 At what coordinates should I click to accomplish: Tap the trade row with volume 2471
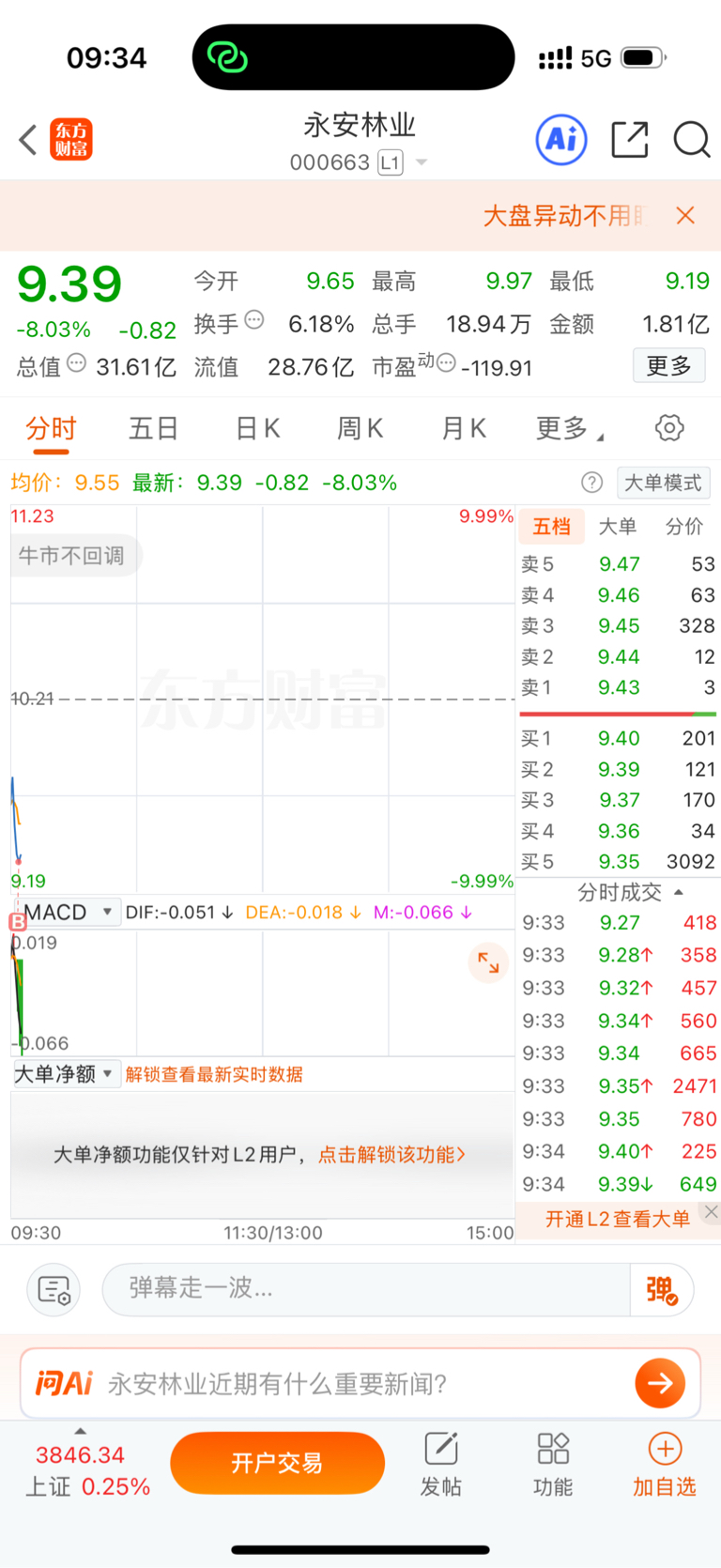tap(619, 1085)
